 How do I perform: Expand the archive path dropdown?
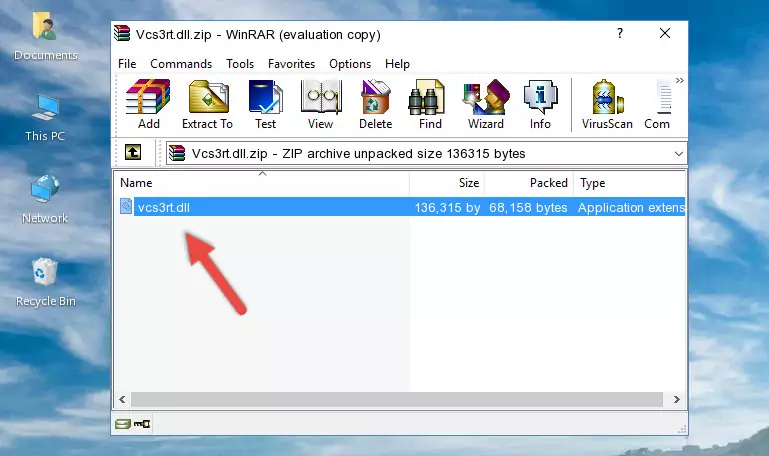(x=678, y=153)
